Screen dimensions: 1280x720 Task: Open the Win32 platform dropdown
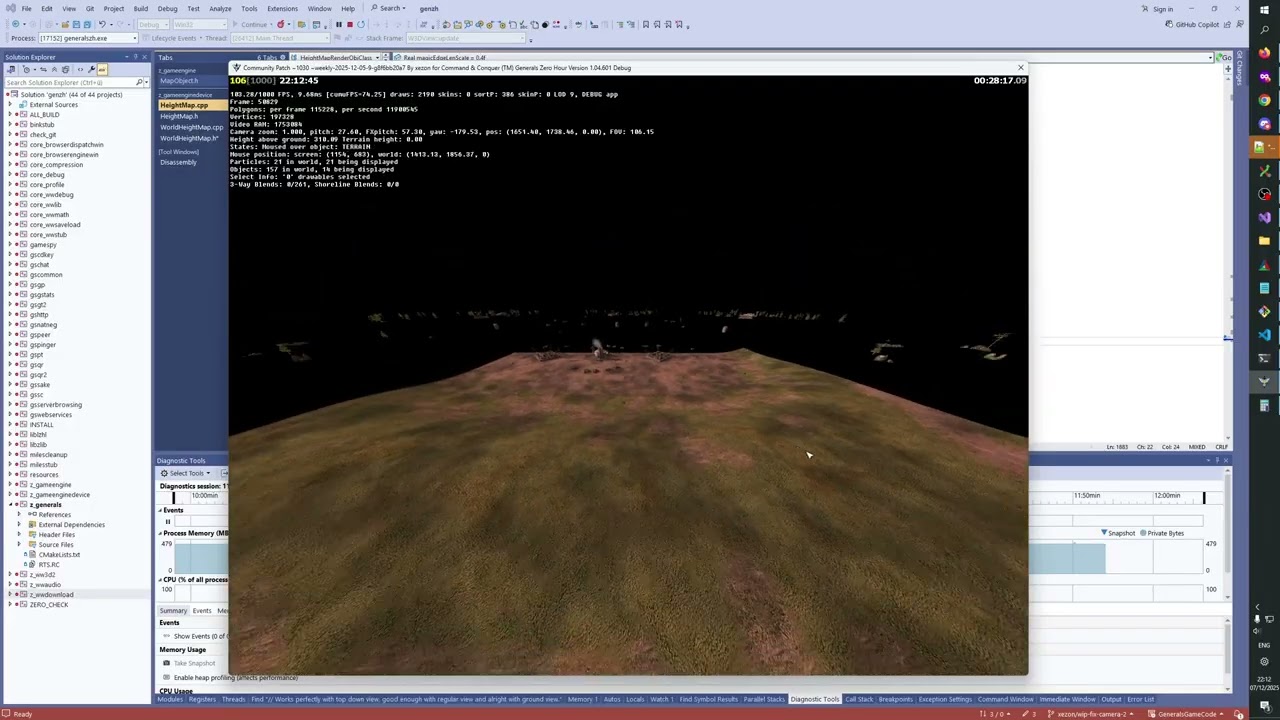tap(200, 24)
